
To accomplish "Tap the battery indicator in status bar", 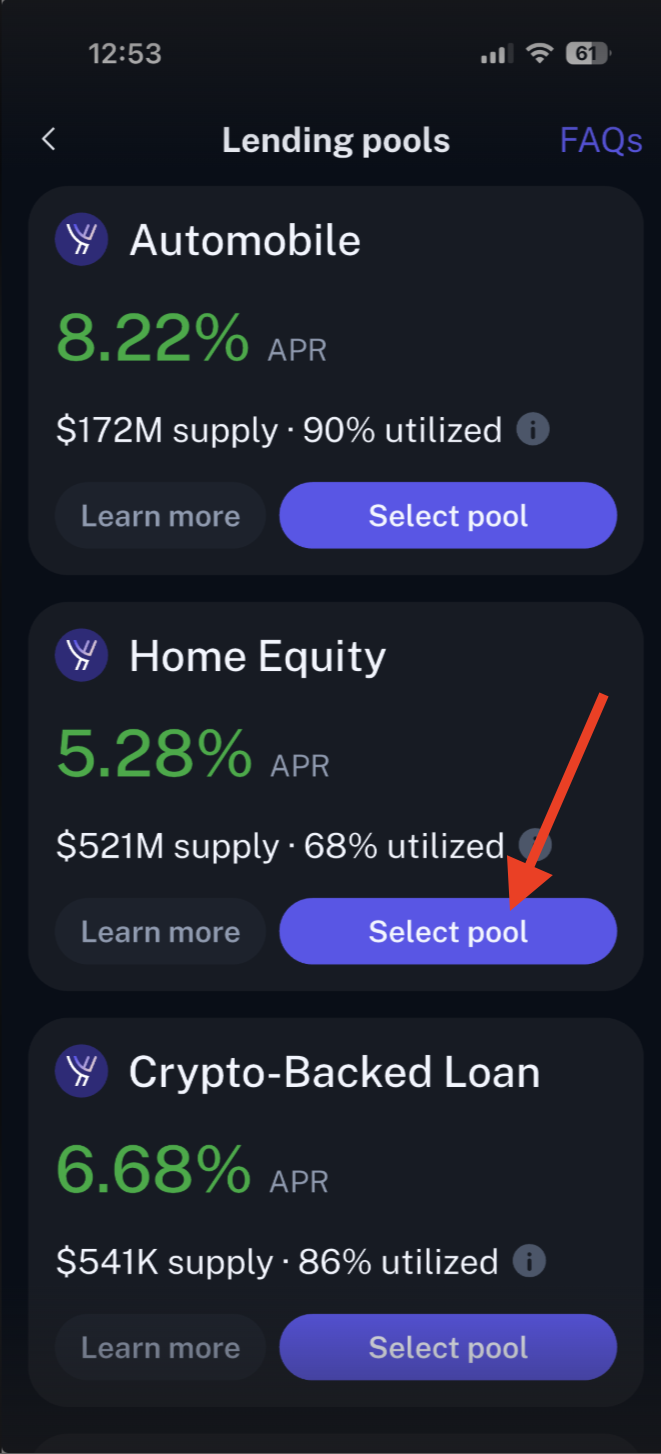I will click(589, 53).
